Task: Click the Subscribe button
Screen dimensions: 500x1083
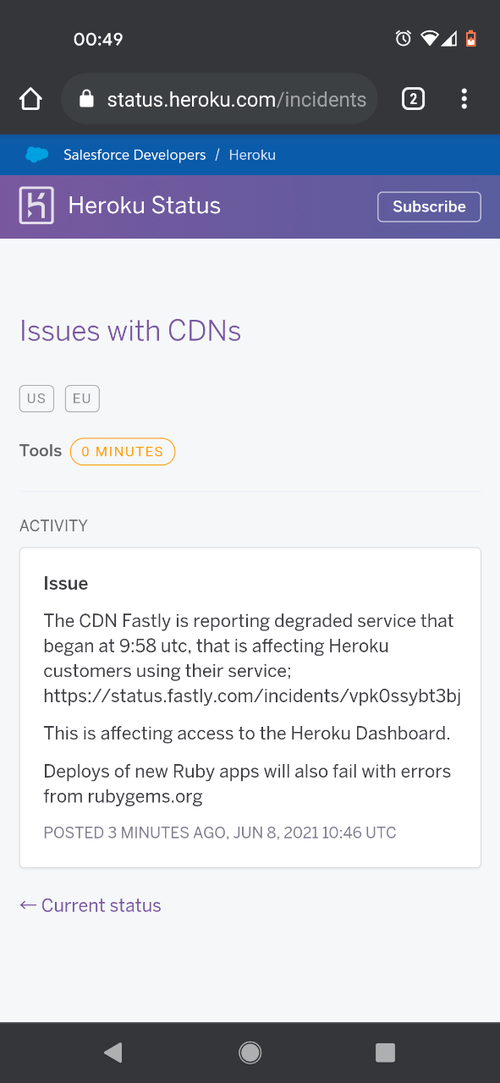Action: (429, 207)
